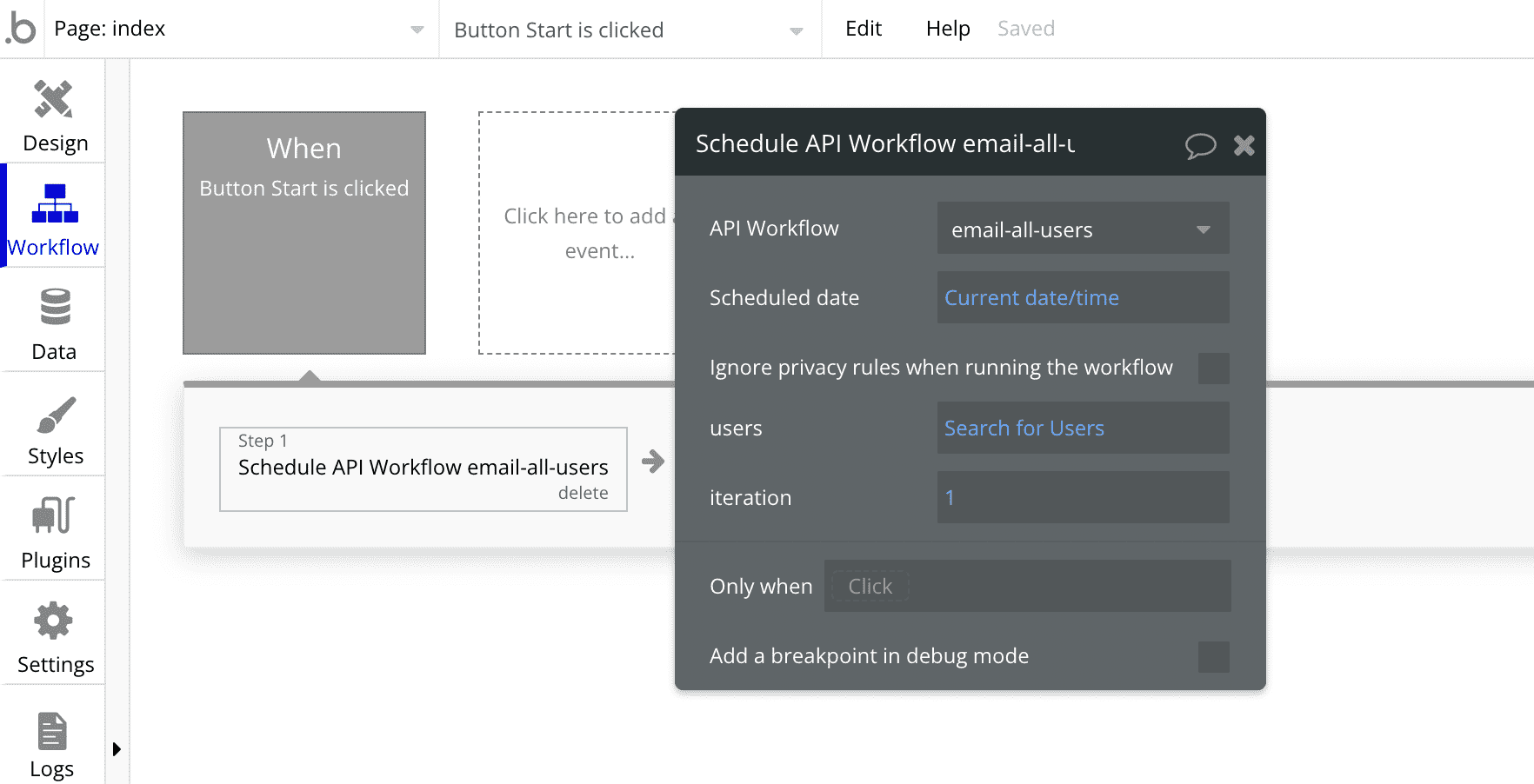1534x784 pixels.
Task: Click the iteration input field
Action: pyautogui.click(x=1083, y=497)
